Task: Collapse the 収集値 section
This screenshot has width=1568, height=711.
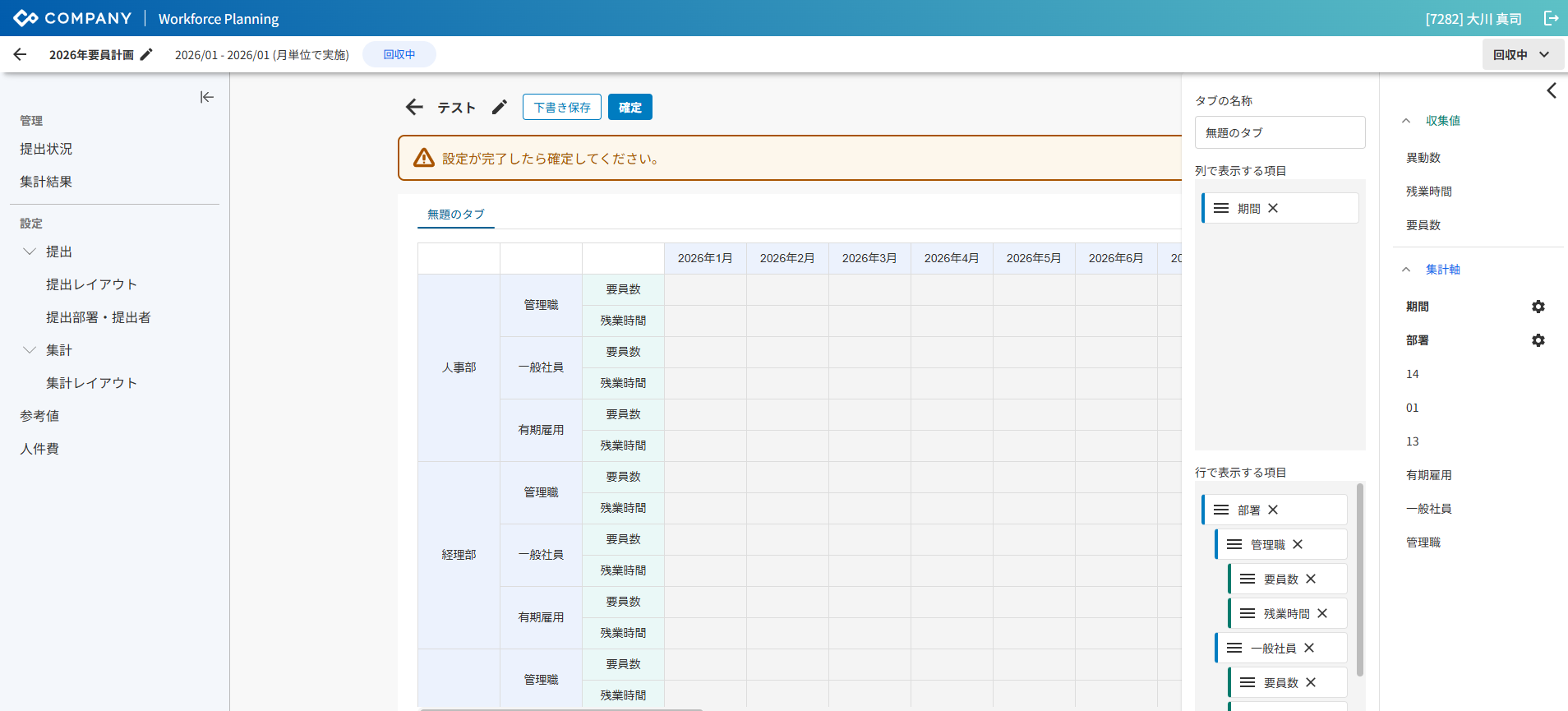Action: 1406,121
